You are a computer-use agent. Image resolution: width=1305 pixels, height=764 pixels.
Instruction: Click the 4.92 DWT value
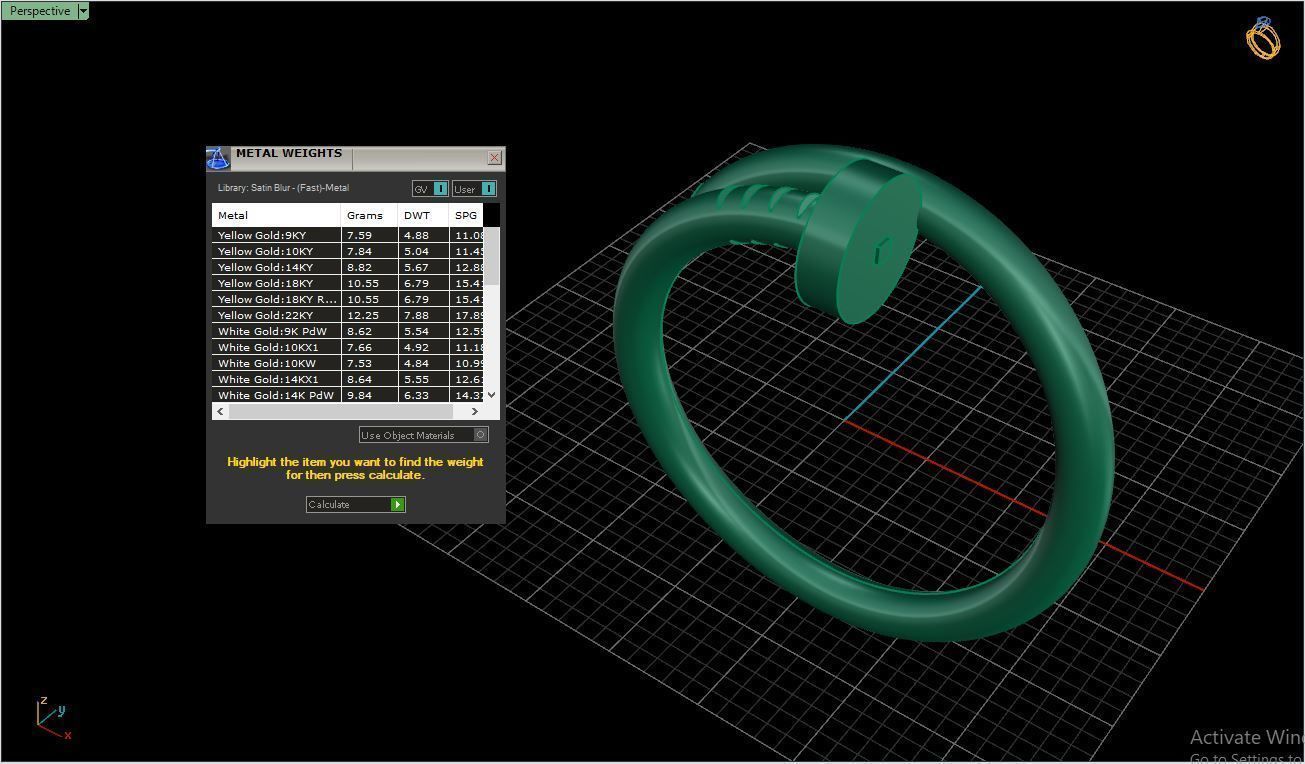click(416, 347)
